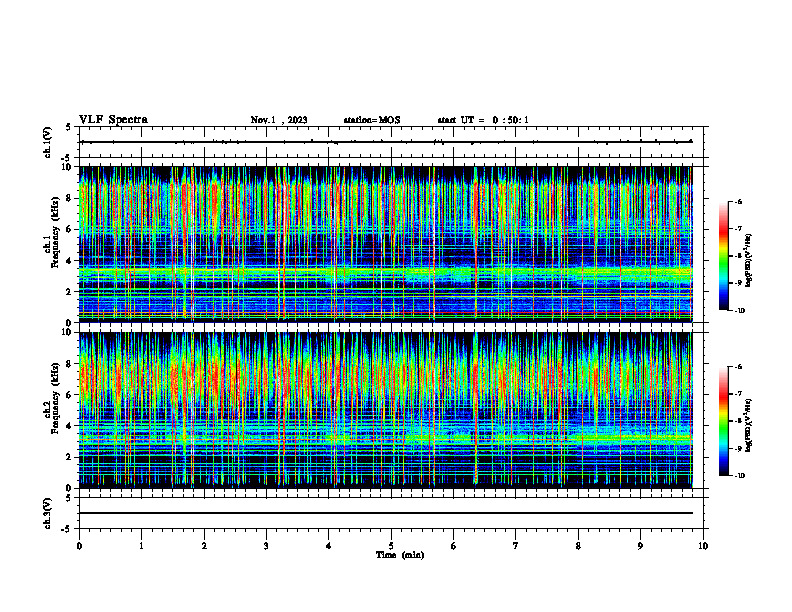Click the time axis tick label '1'
The width and height of the screenshot is (792, 612).
click(x=141, y=546)
